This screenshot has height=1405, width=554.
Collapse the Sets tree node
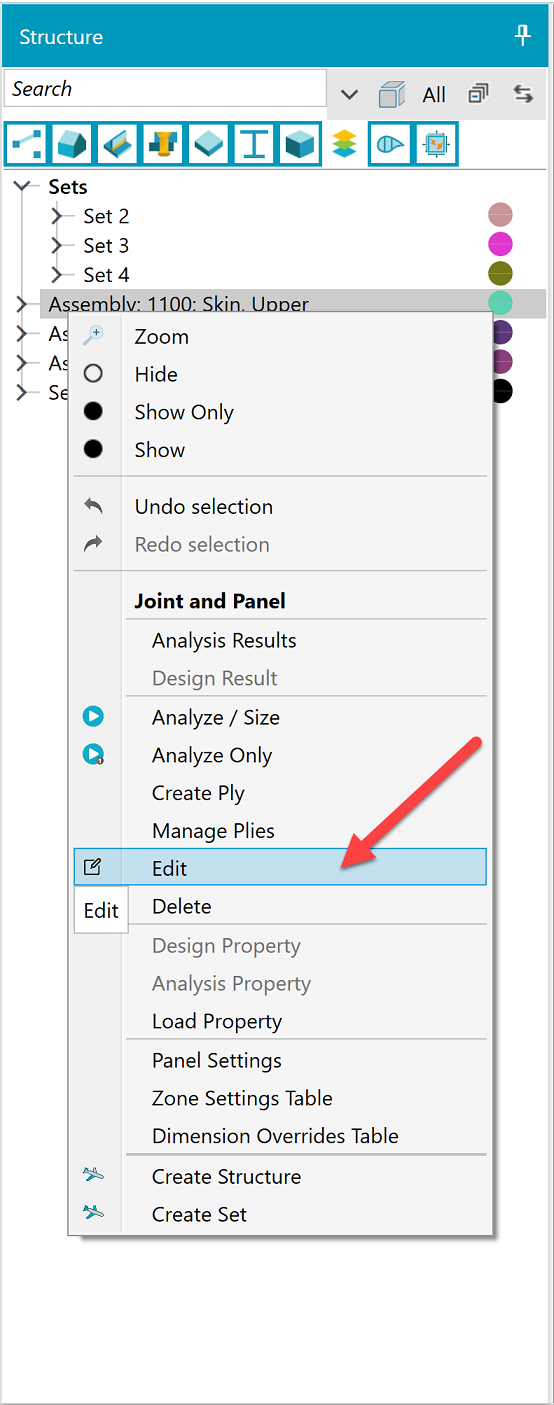(x=23, y=186)
